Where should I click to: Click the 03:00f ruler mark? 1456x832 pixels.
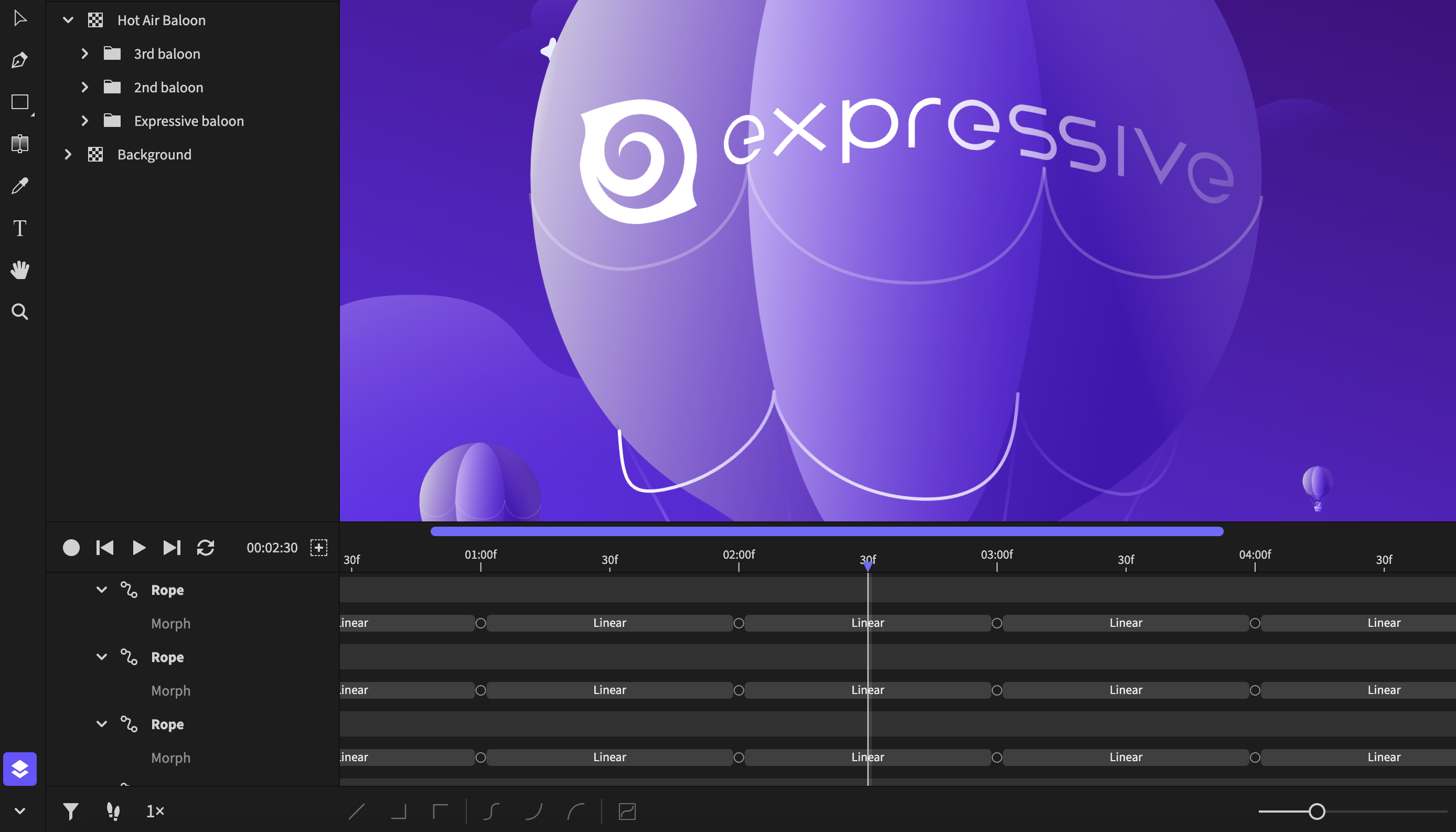[997, 555]
